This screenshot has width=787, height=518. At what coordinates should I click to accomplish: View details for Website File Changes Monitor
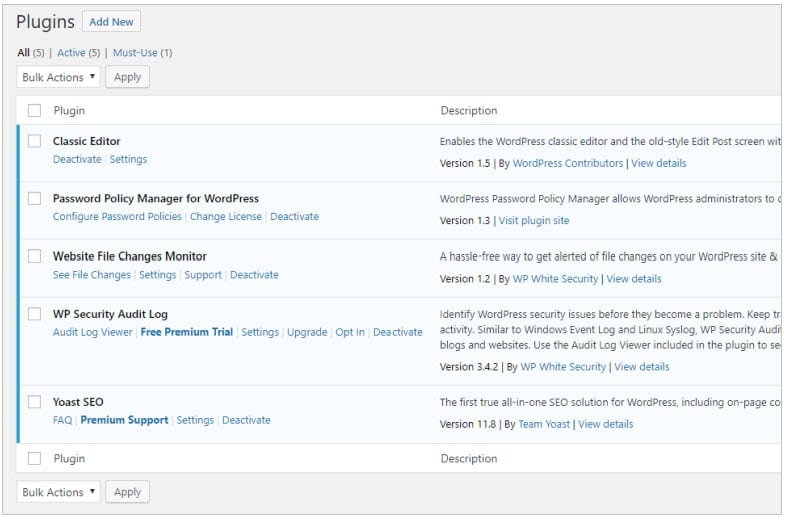click(x=634, y=279)
